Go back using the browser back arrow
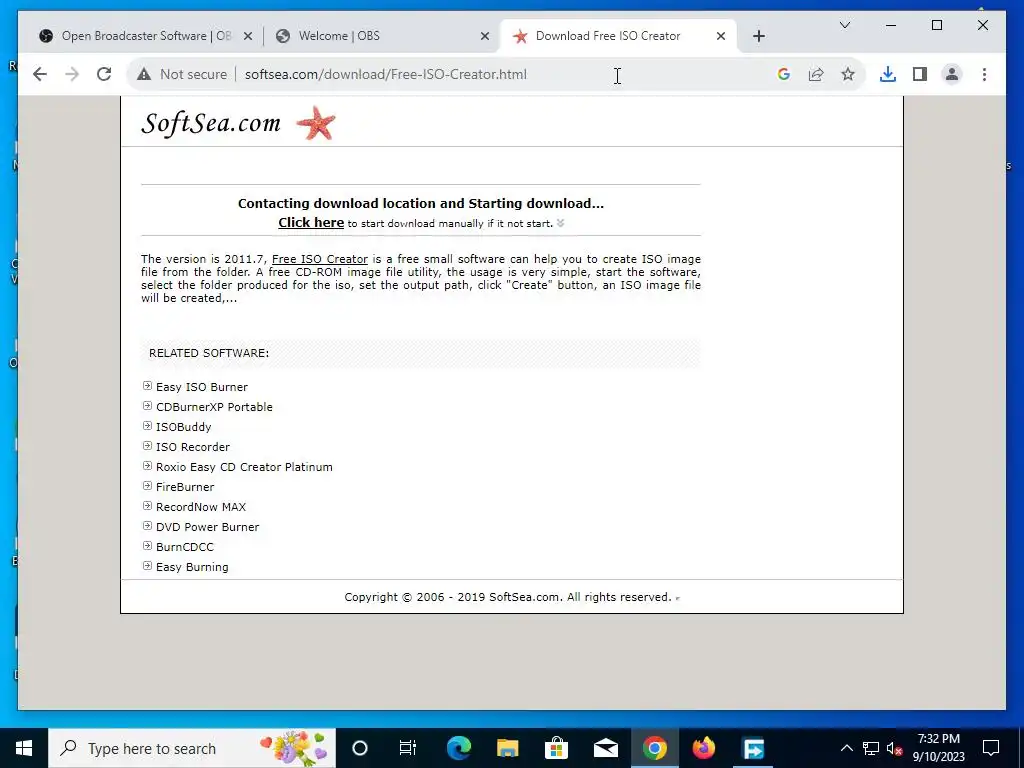Image resolution: width=1024 pixels, height=768 pixels. pyautogui.click(x=40, y=74)
